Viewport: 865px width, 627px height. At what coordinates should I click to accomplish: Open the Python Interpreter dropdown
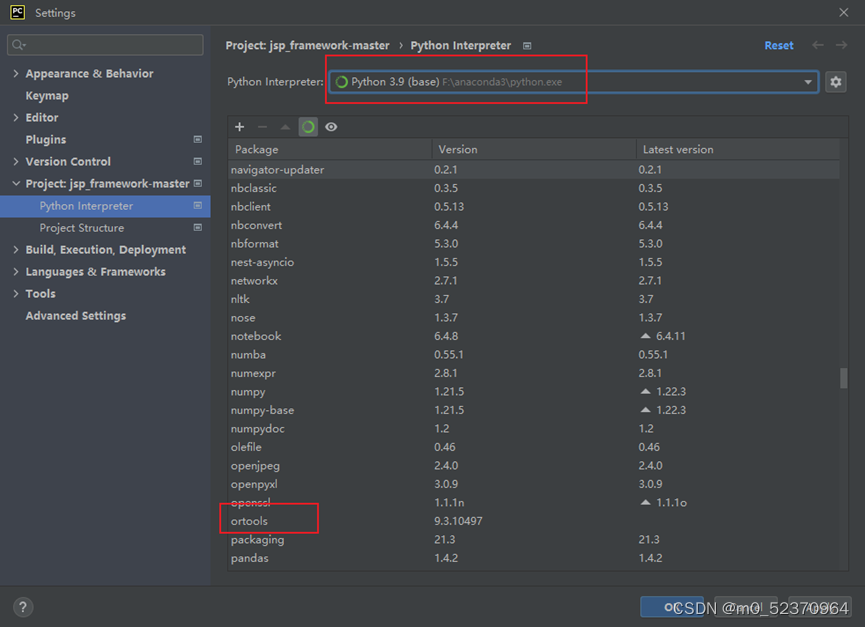coord(574,82)
